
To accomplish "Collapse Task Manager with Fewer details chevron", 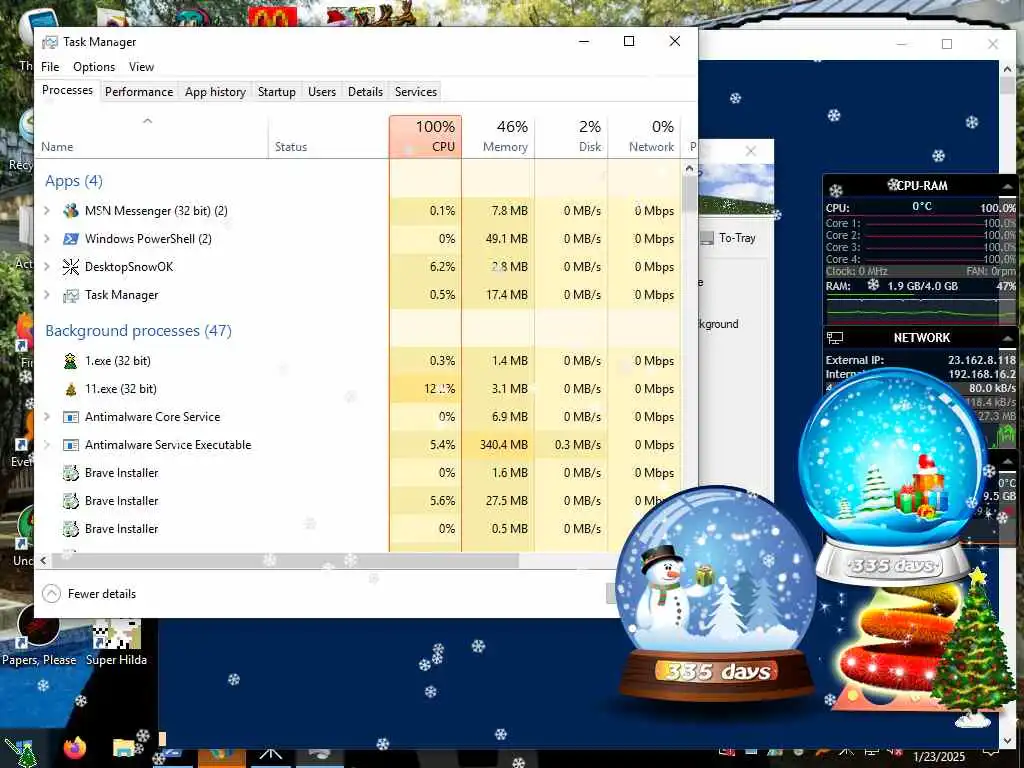I will (x=51, y=594).
